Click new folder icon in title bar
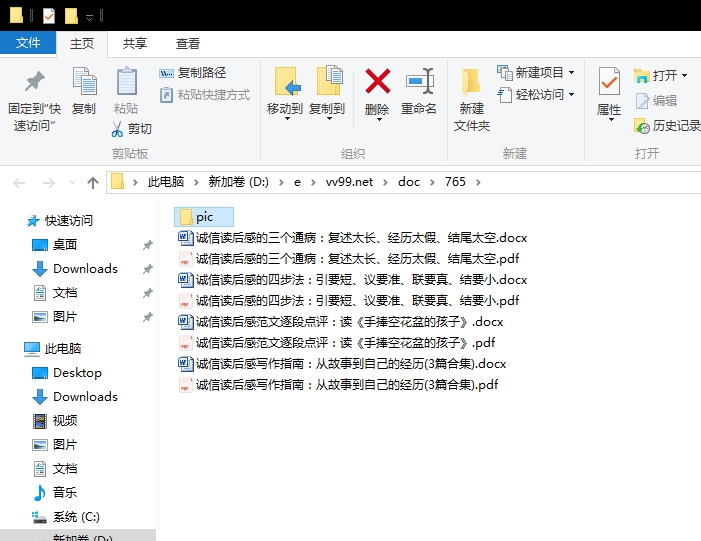 click(71, 16)
